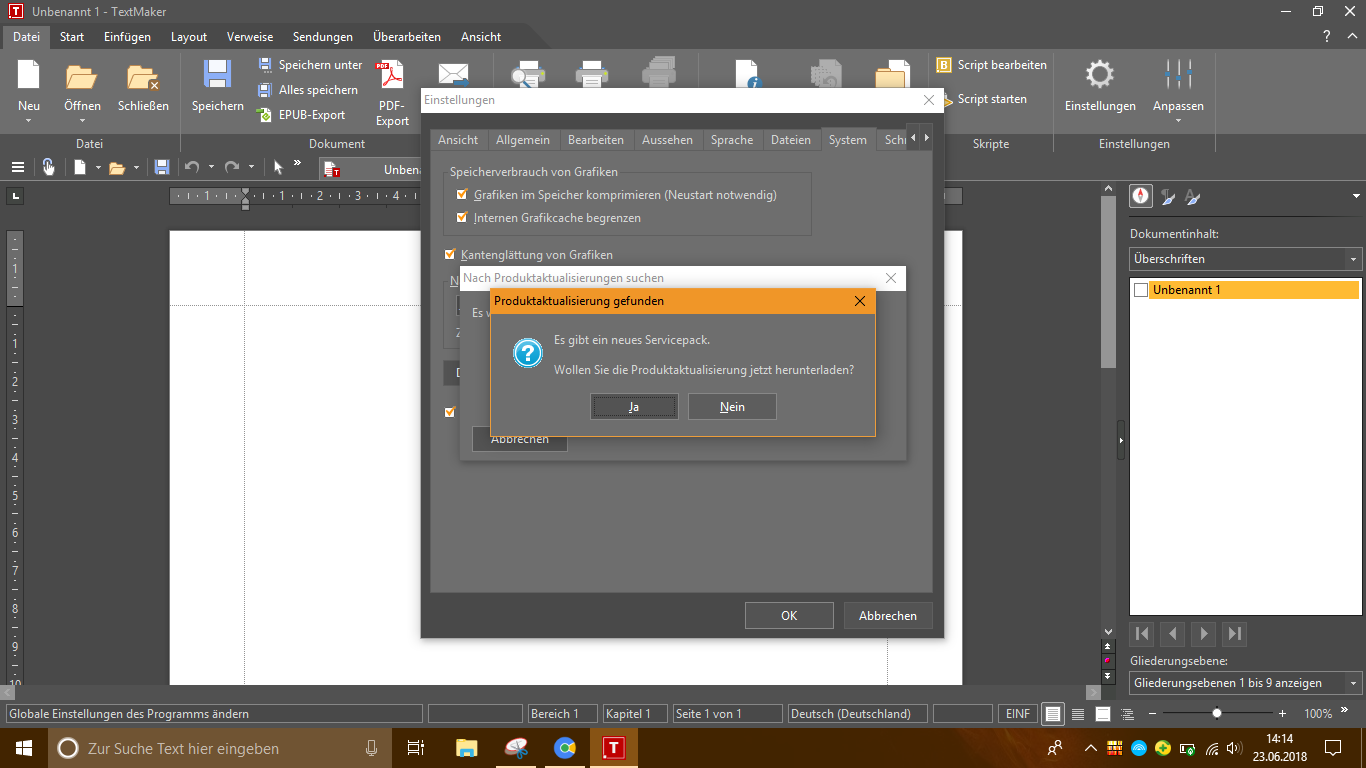Screen dimensions: 1366x768
Task: Jump to last heading navigator button
Action: click(x=1235, y=633)
